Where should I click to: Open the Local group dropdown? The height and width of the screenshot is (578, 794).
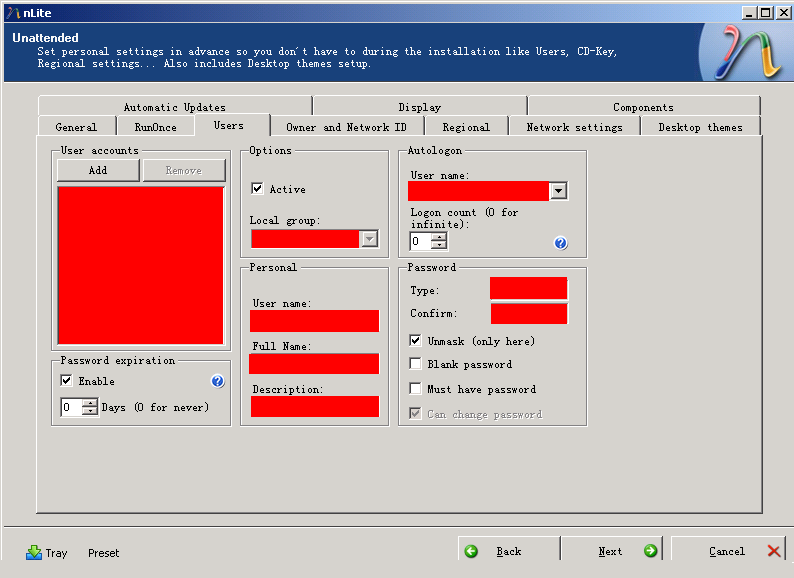coord(369,239)
